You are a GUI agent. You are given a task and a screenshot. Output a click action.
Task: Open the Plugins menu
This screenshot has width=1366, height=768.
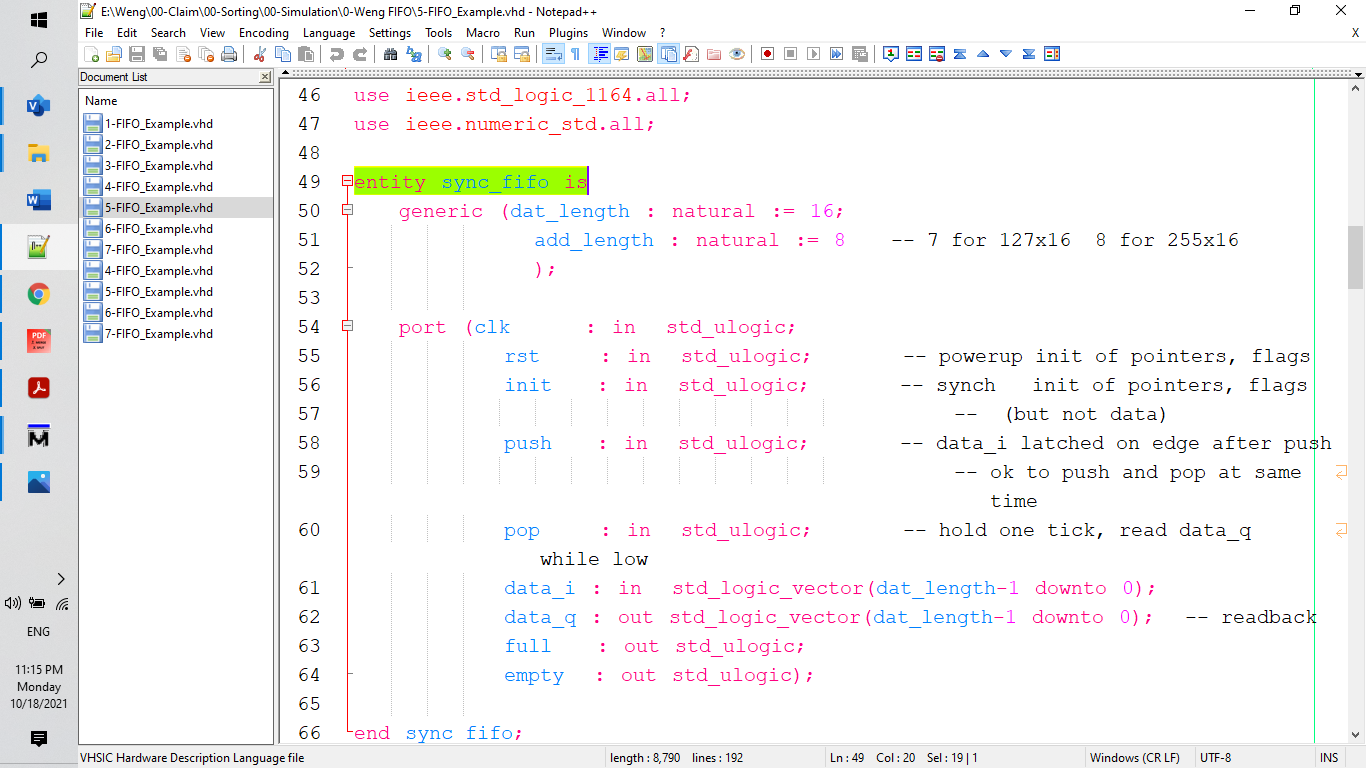tap(569, 33)
